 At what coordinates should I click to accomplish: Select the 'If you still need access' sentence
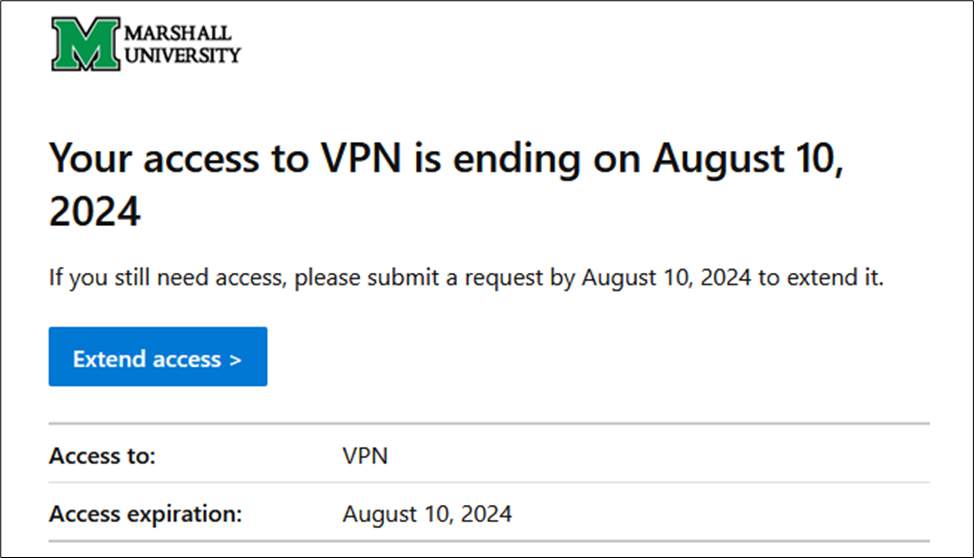466,277
